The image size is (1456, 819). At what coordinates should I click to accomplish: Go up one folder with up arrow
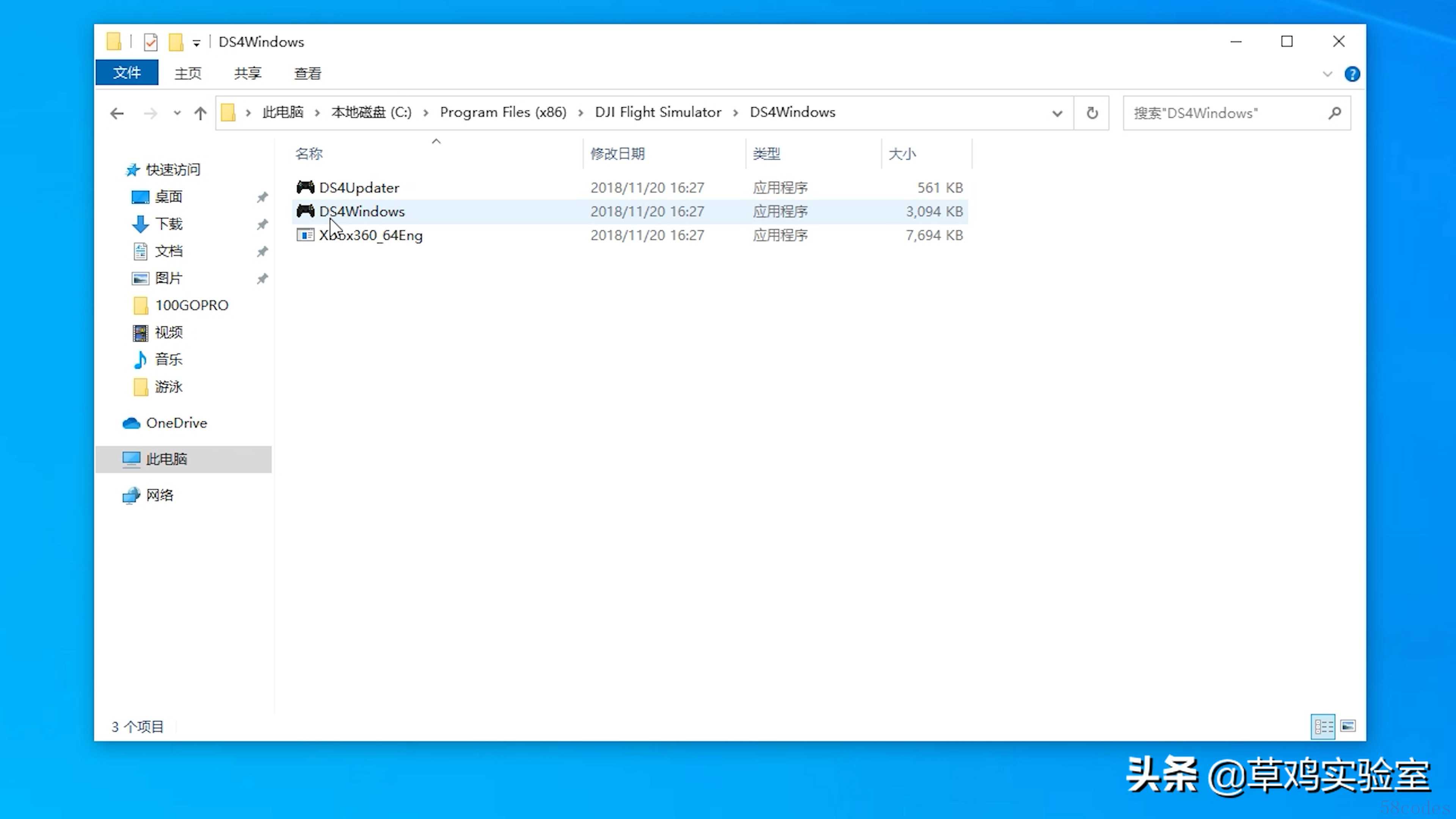tap(200, 114)
